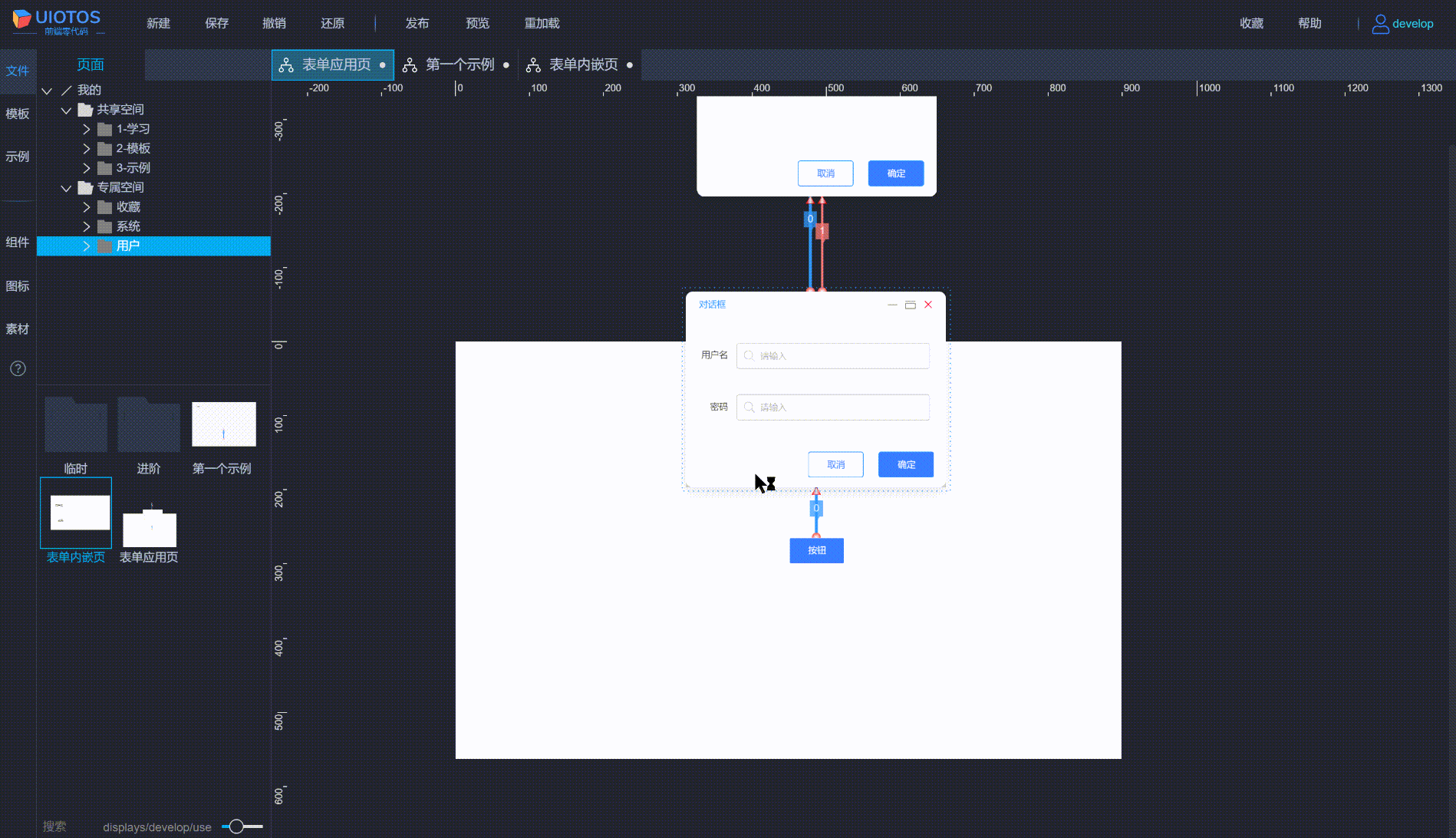Click the 系统 folder icon in tree

[105, 226]
